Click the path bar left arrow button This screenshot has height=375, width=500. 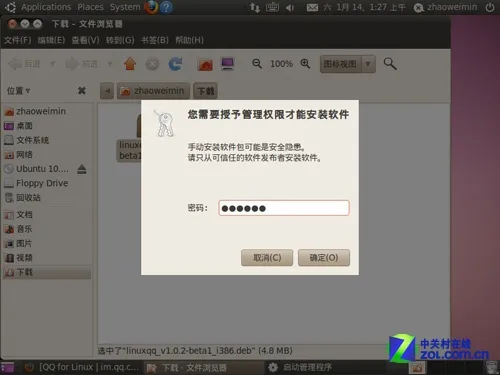(x=107, y=91)
